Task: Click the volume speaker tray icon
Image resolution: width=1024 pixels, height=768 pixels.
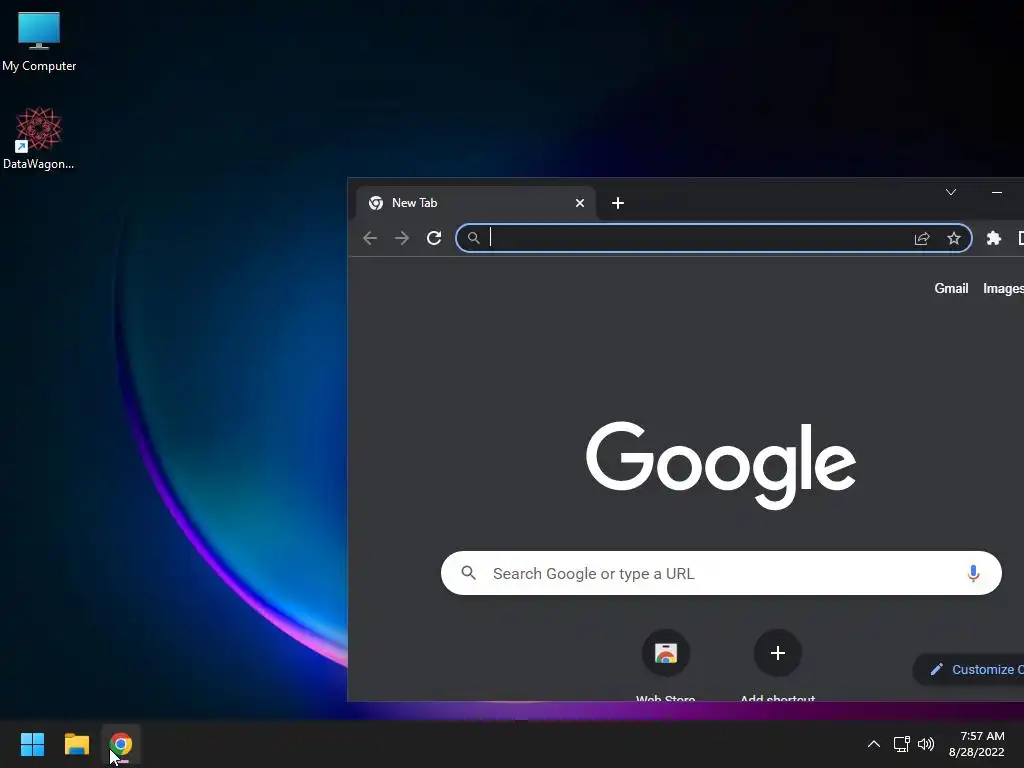Action: tap(926, 744)
